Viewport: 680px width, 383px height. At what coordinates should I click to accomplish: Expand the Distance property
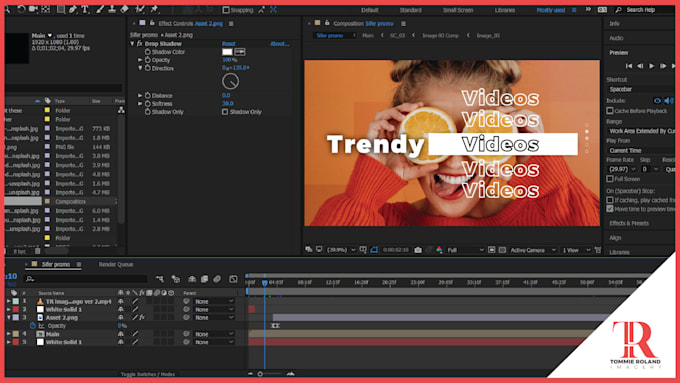click(140, 95)
